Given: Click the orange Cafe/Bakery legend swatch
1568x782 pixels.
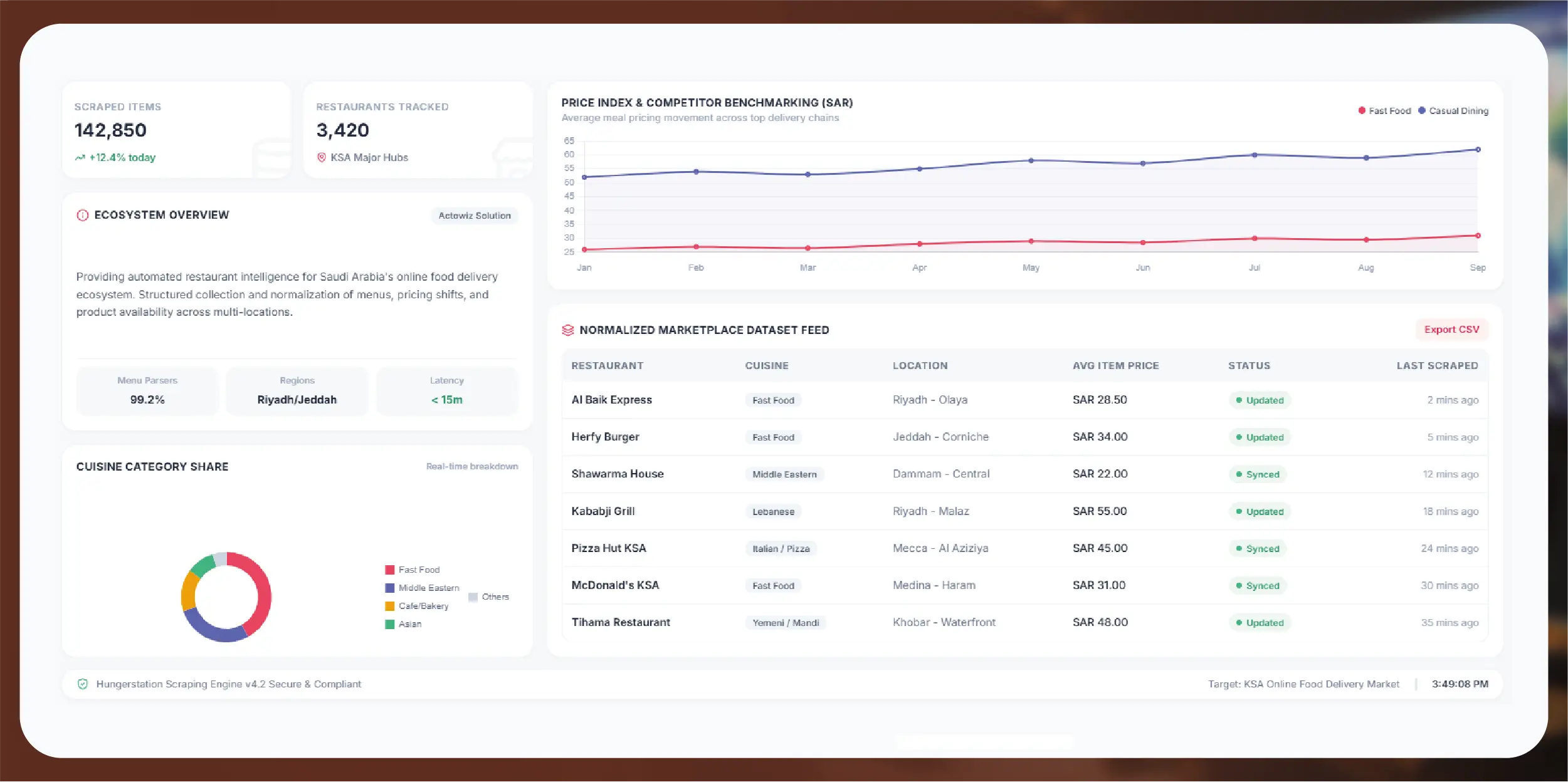Looking at the screenshot, I should click(x=389, y=606).
